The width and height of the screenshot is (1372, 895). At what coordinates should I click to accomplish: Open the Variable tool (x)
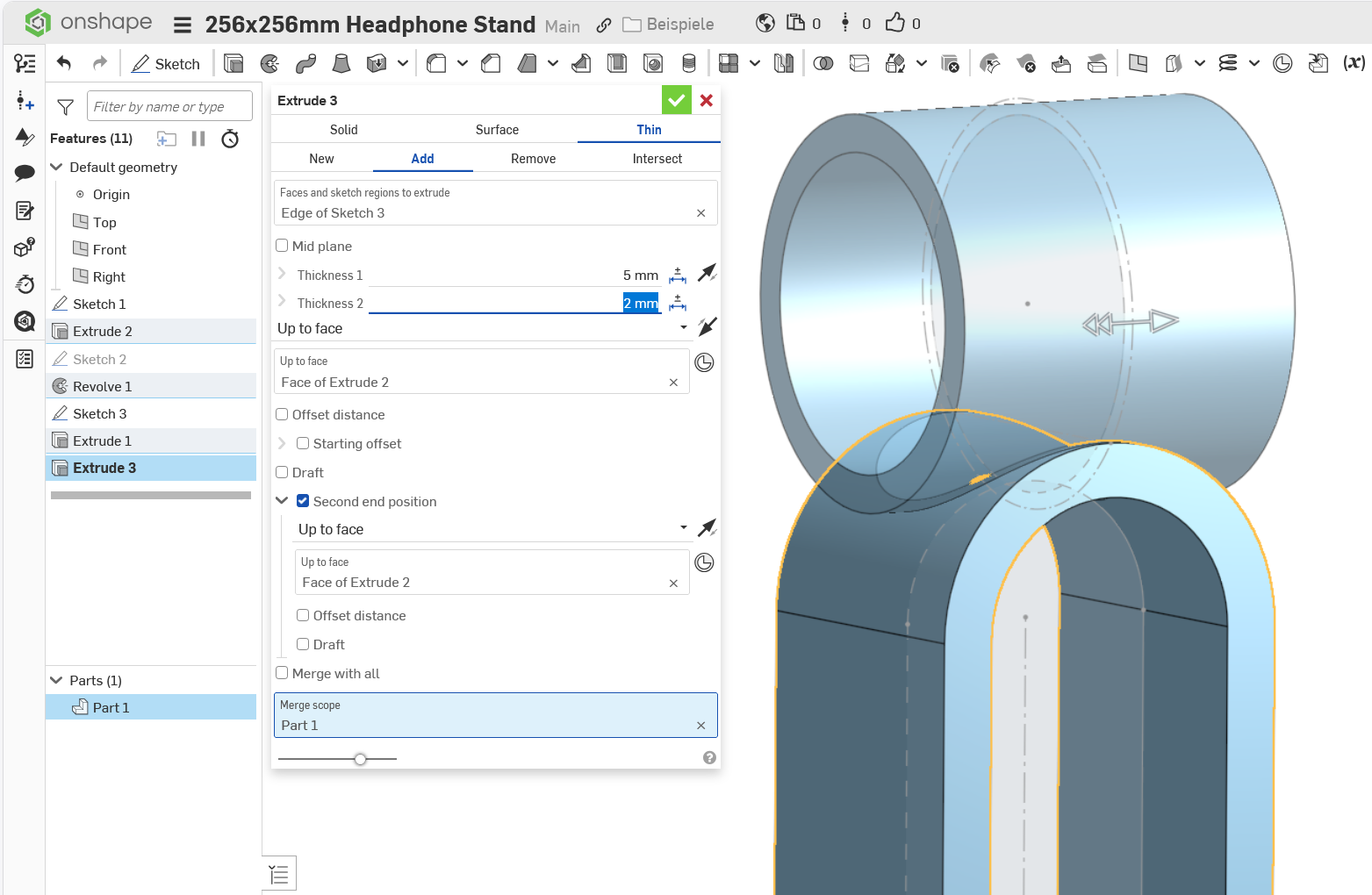click(x=1354, y=63)
